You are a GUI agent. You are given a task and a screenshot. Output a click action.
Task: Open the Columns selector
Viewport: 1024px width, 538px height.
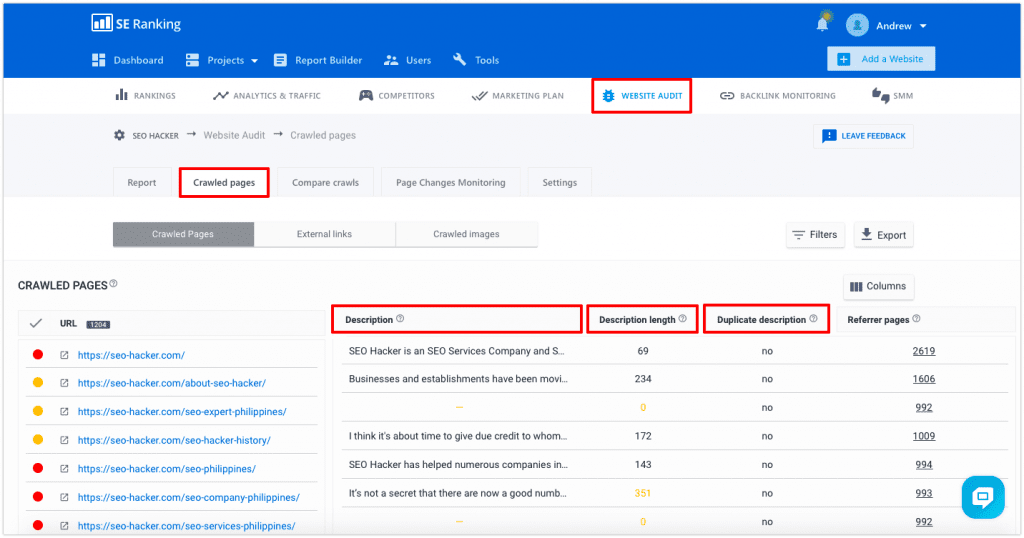(878, 286)
